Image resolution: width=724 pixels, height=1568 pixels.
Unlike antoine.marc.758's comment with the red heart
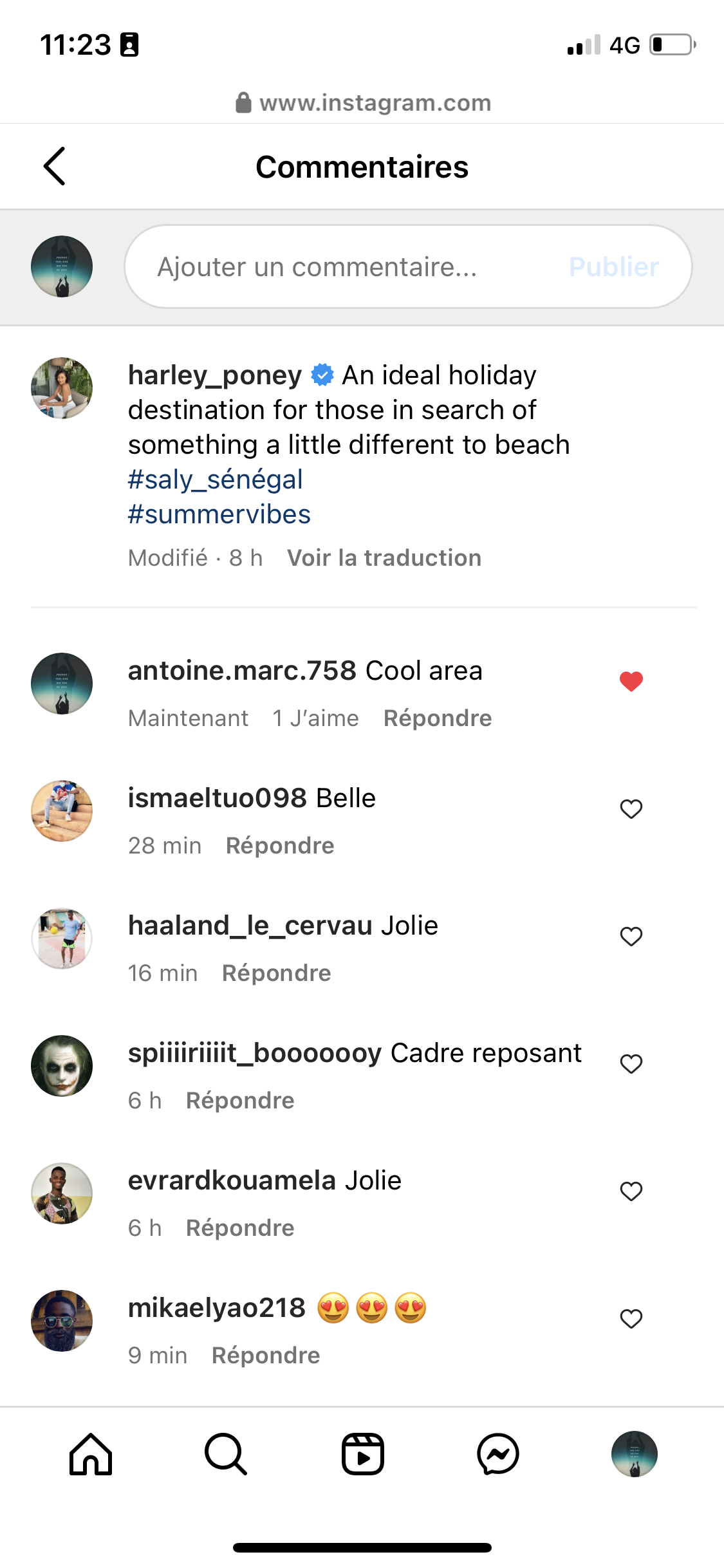[x=631, y=681]
